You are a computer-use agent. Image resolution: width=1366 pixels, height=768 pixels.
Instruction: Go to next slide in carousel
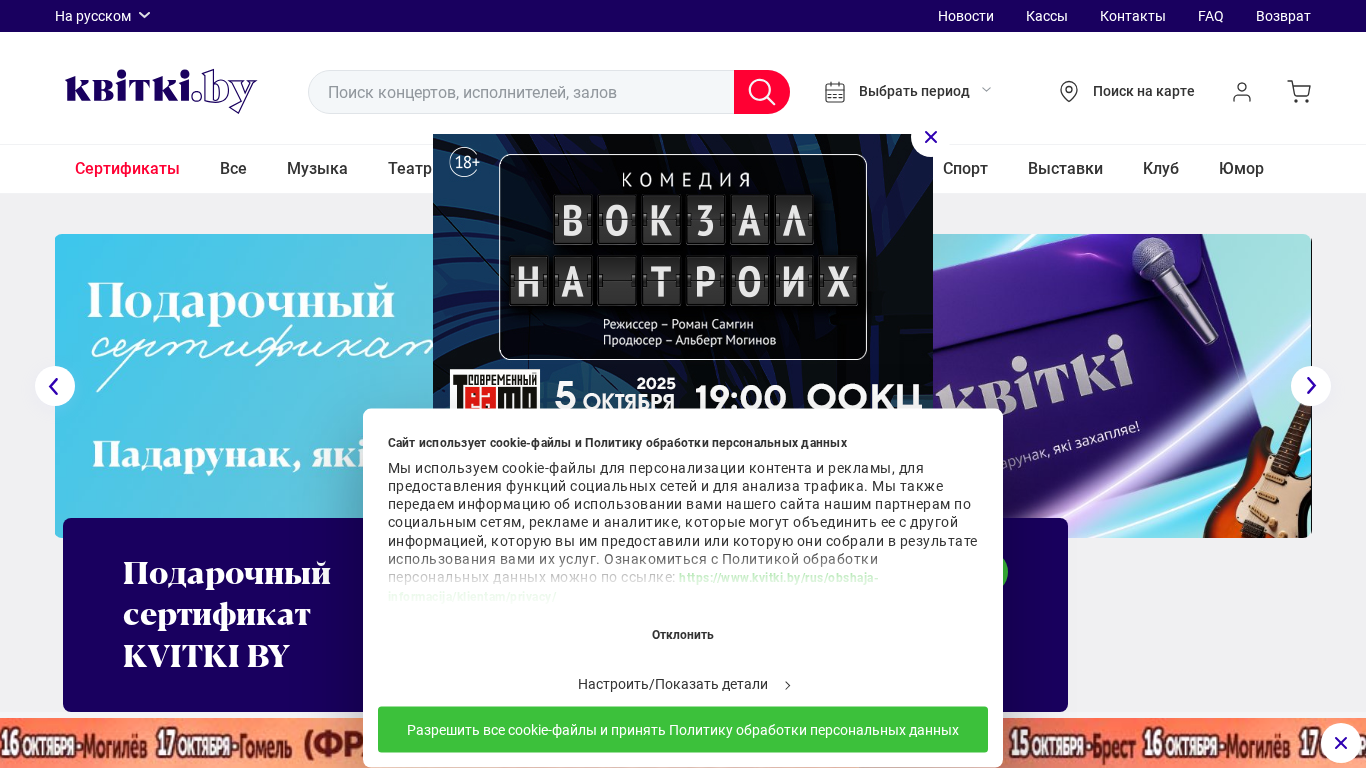click(x=1311, y=386)
